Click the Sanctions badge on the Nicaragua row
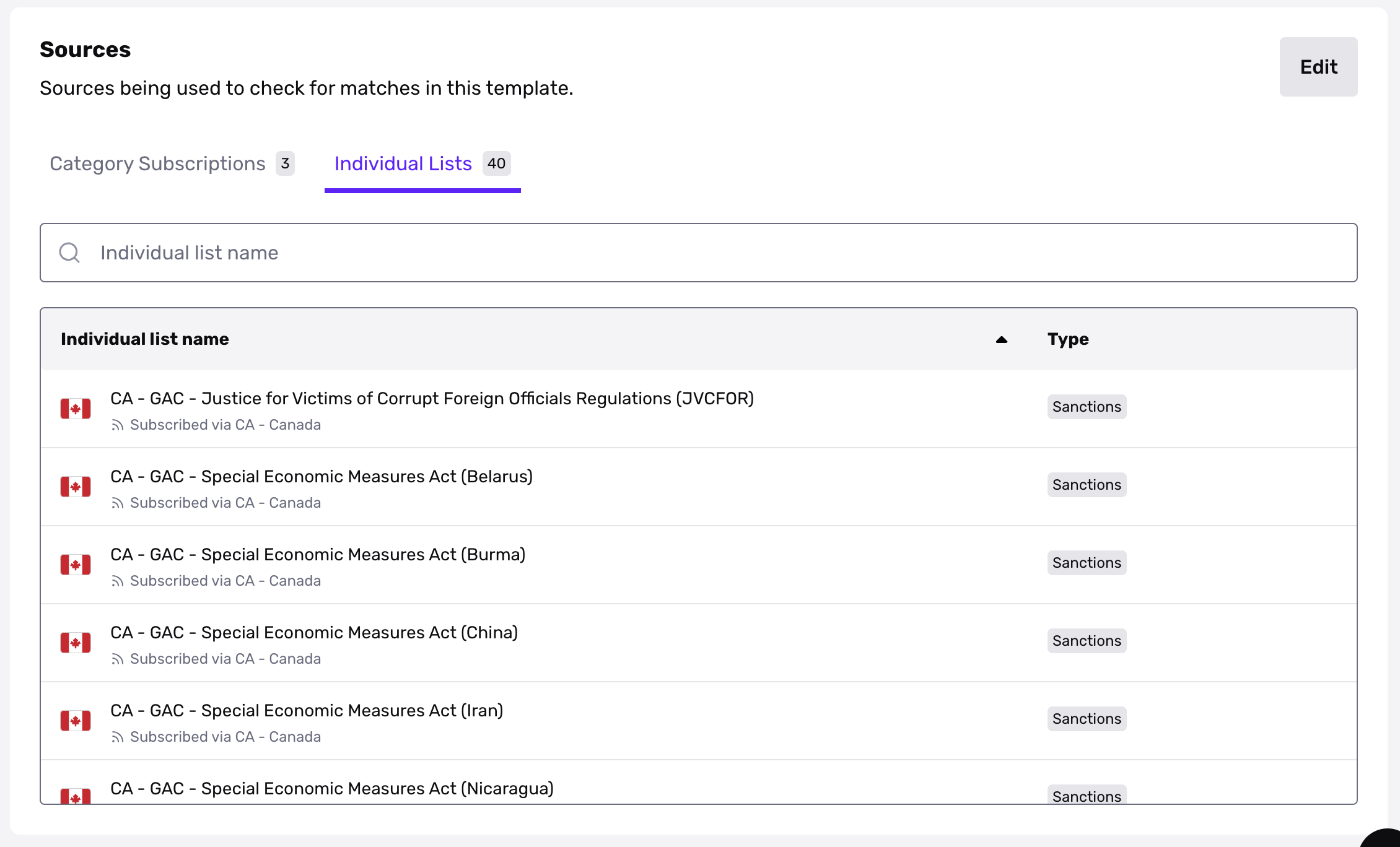 1087,796
